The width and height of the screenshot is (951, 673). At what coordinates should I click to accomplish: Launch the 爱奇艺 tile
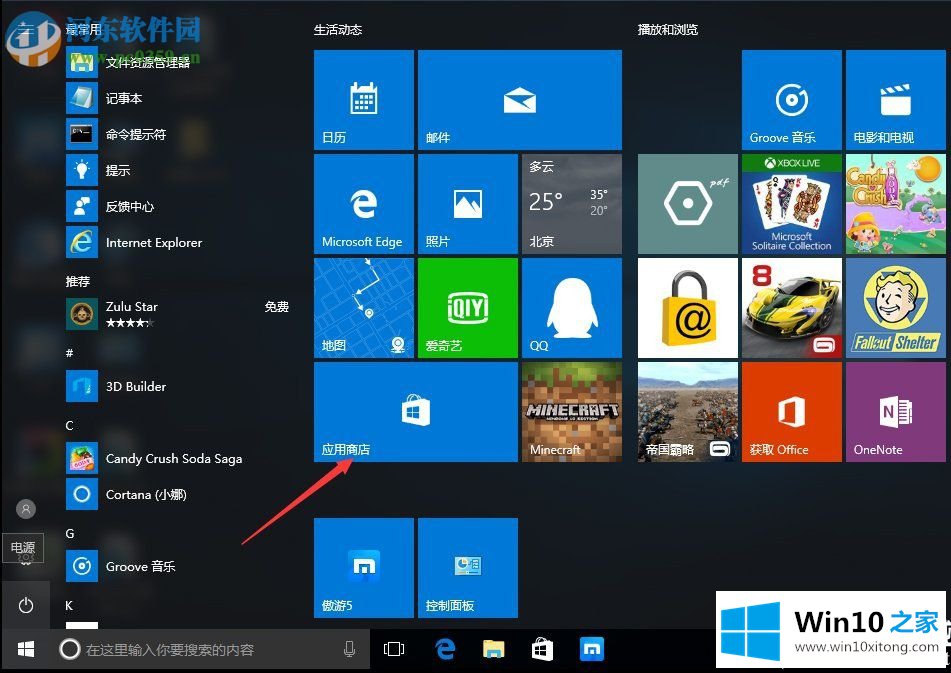pyautogui.click(x=468, y=308)
